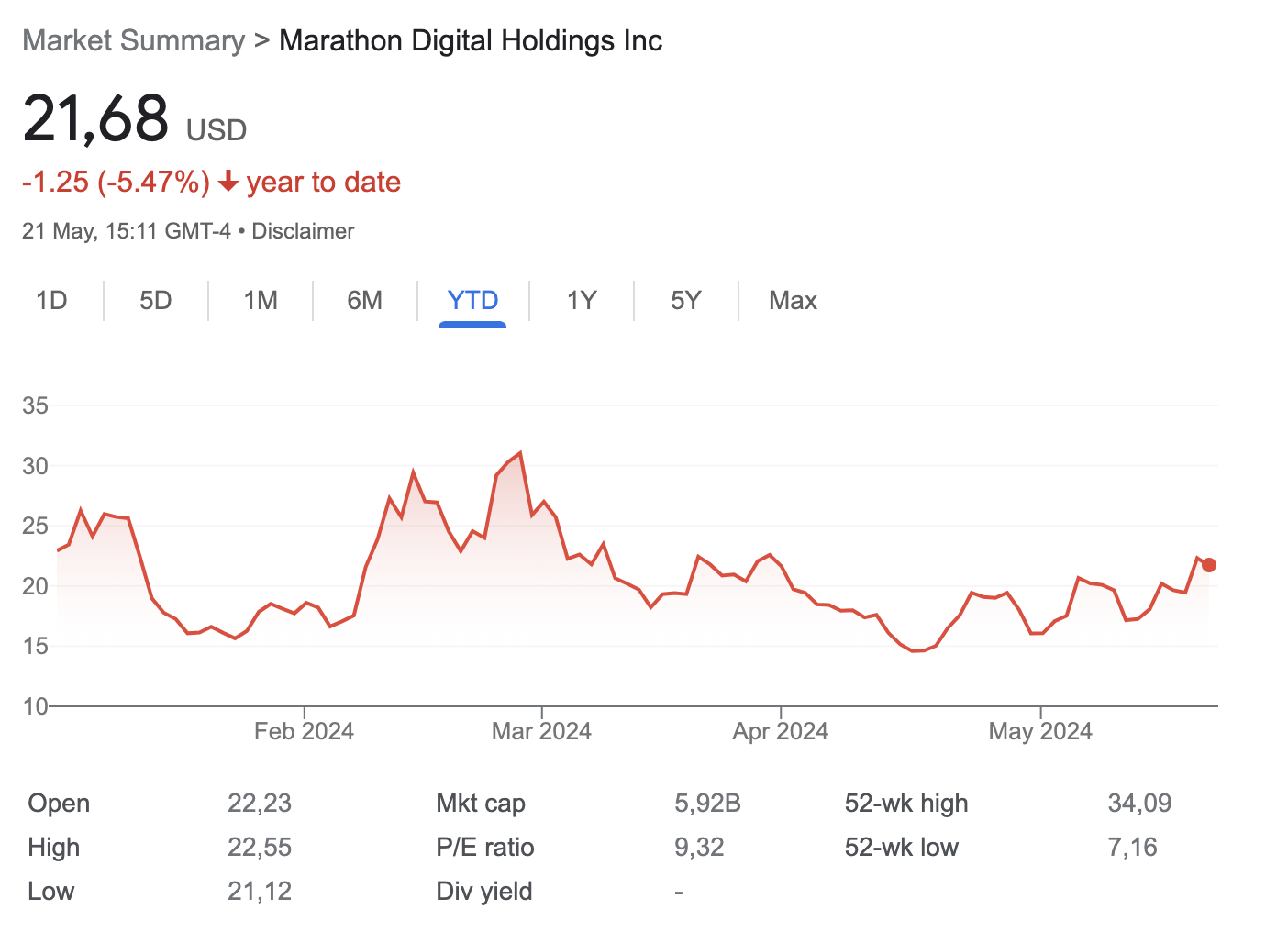Select the Max range tab

[793, 301]
